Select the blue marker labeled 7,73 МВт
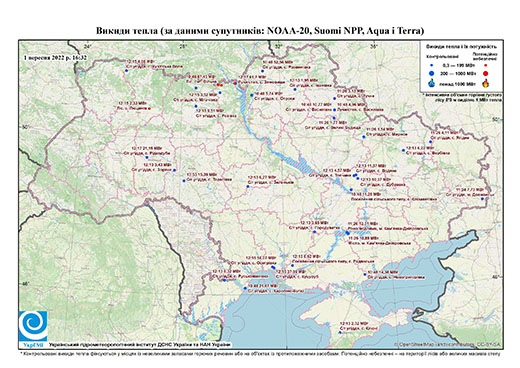Image resolution: width=520 pixels, height=368 pixels. click(x=482, y=199)
